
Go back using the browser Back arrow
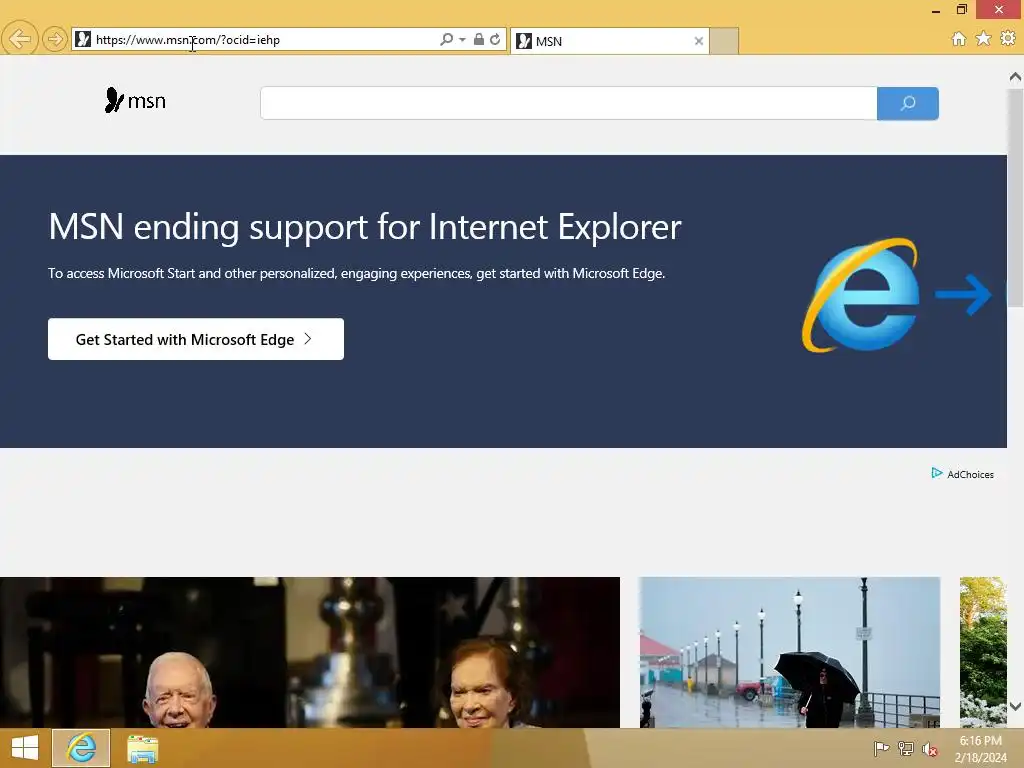click(x=20, y=39)
